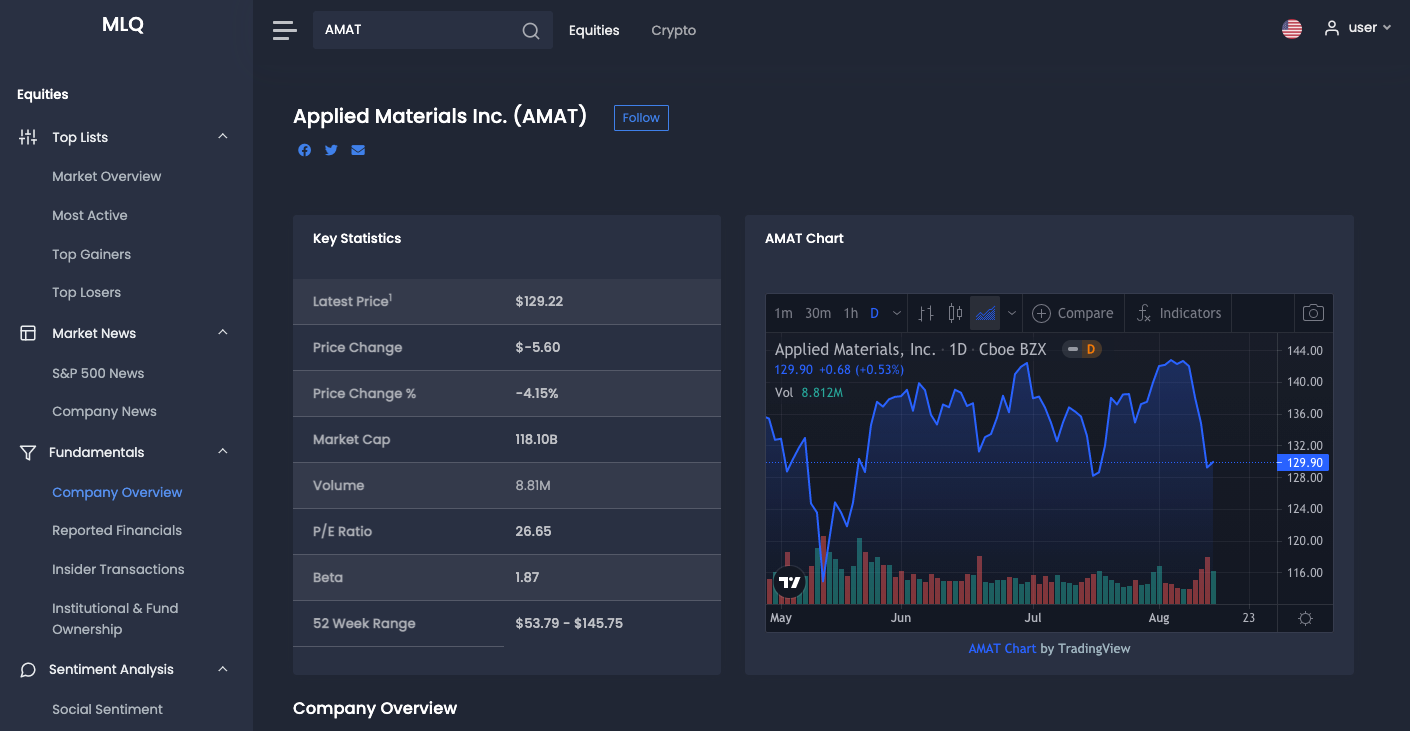
Task: Switch to the Crypto tab
Action: 673,30
